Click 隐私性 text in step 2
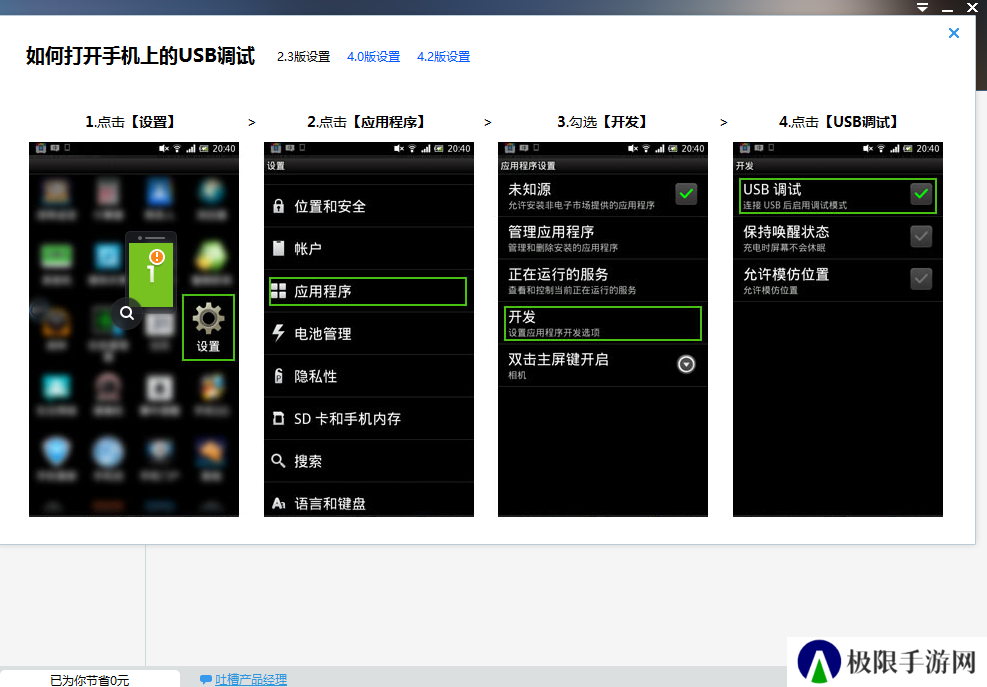 click(315, 377)
